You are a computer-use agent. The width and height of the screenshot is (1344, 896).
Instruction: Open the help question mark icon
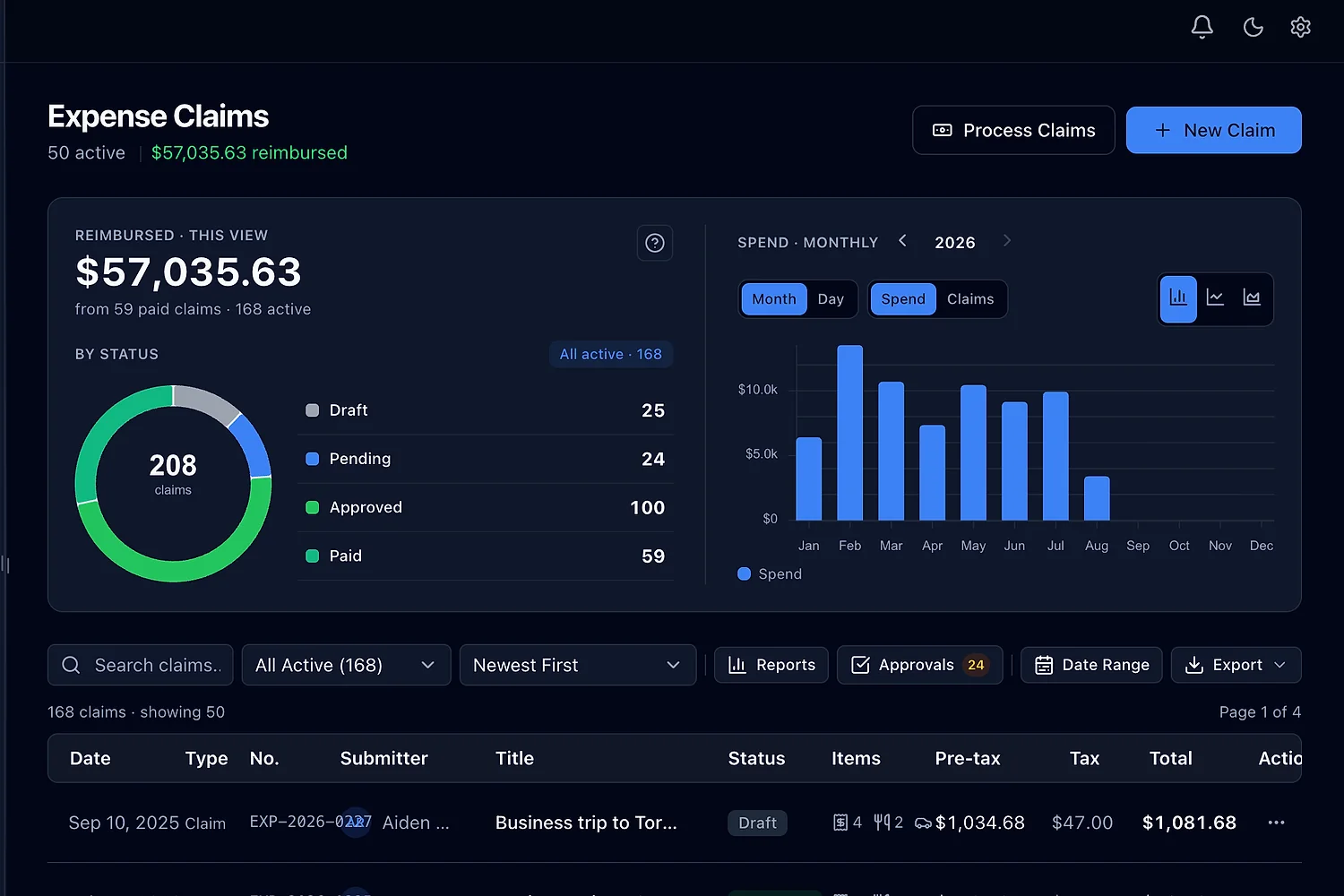tap(654, 243)
